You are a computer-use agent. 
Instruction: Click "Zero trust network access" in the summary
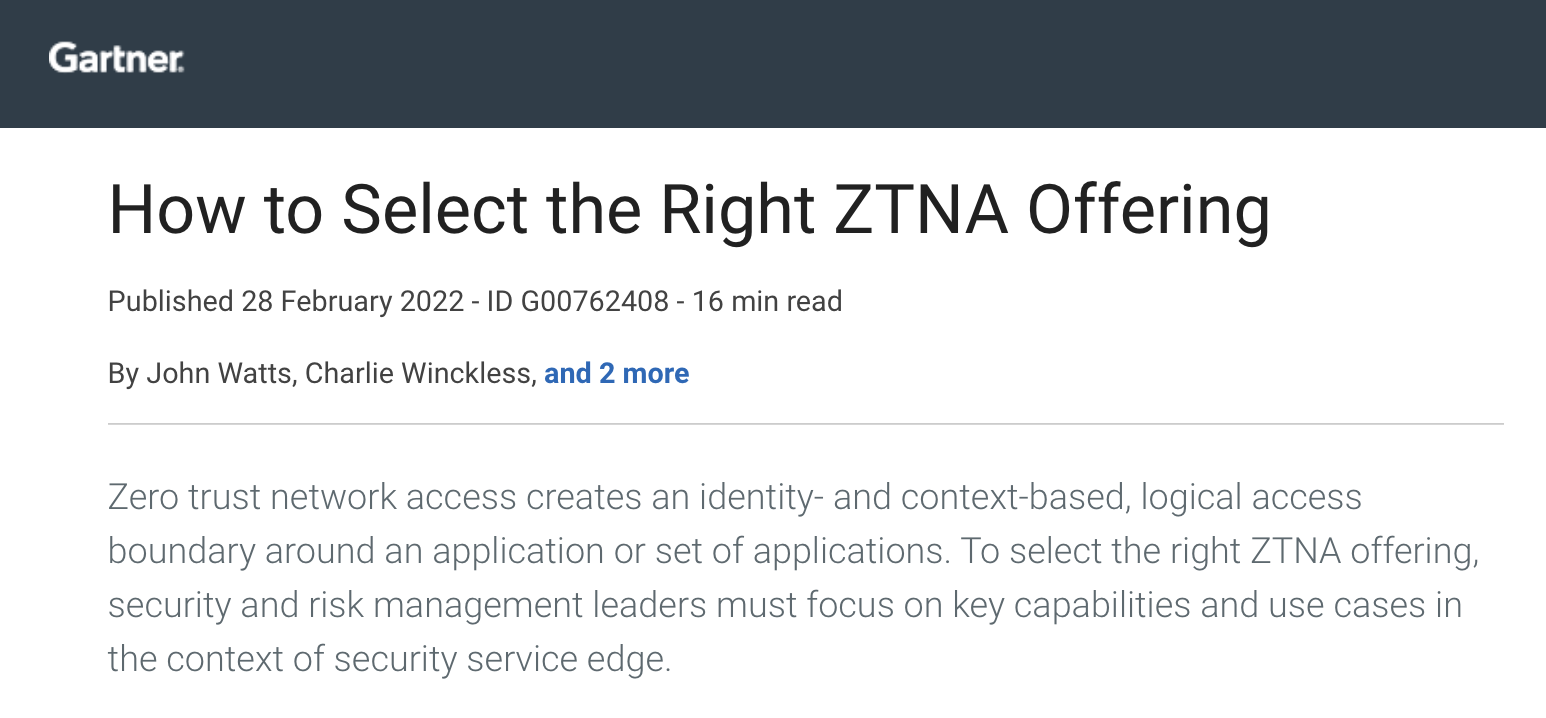(x=312, y=497)
